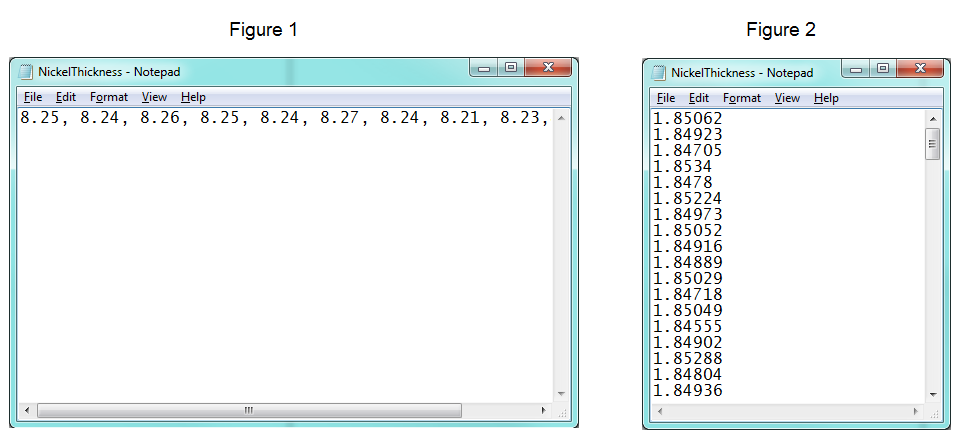Open Edit menu in Figure 1 Notepad
Image resolution: width=965 pixels, height=443 pixels.
click(66, 97)
